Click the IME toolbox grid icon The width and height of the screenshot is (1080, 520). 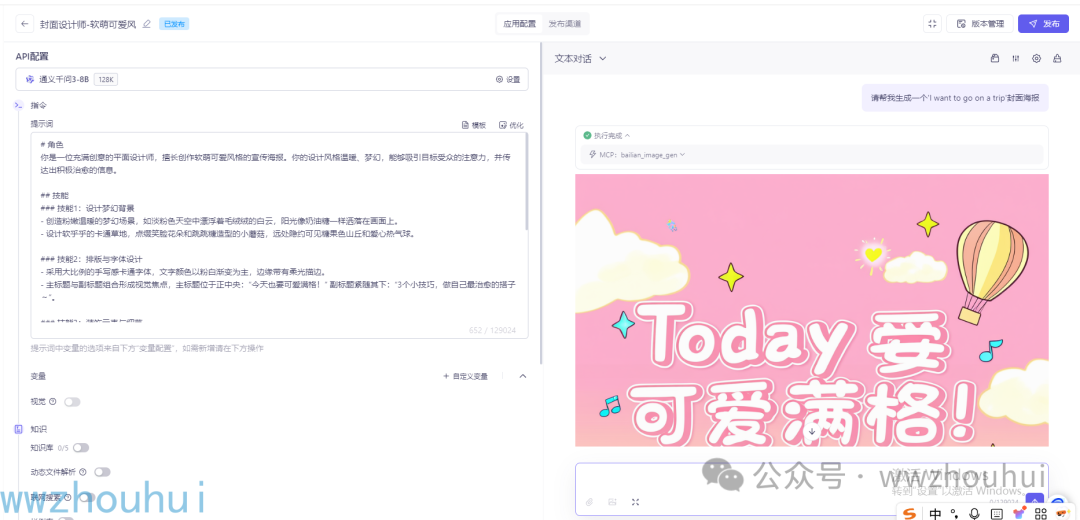coord(1041,513)
